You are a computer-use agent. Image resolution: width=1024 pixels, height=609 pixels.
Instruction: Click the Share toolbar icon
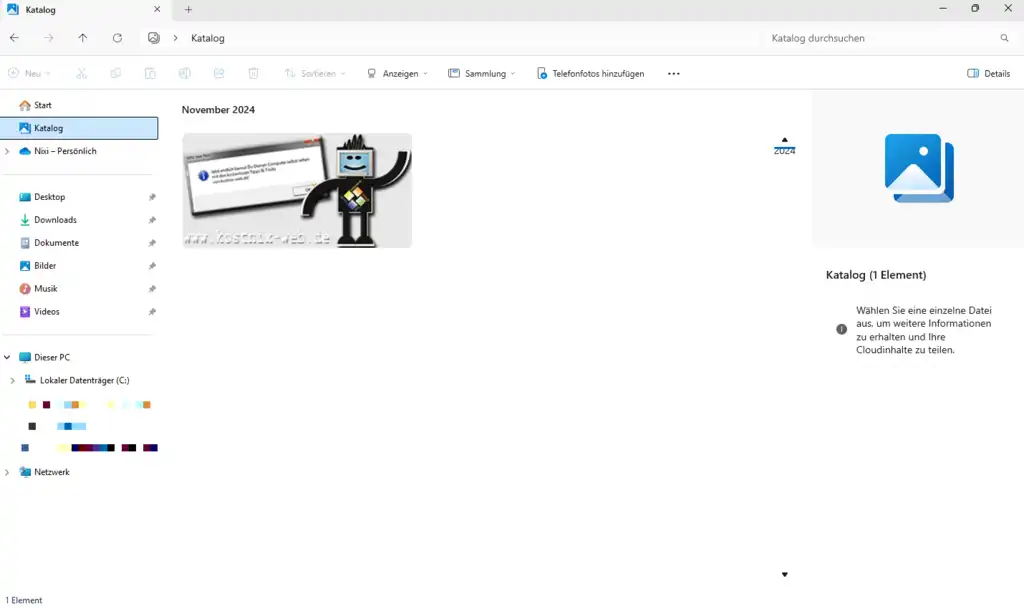pyautogui.click(x=219, y=73)
